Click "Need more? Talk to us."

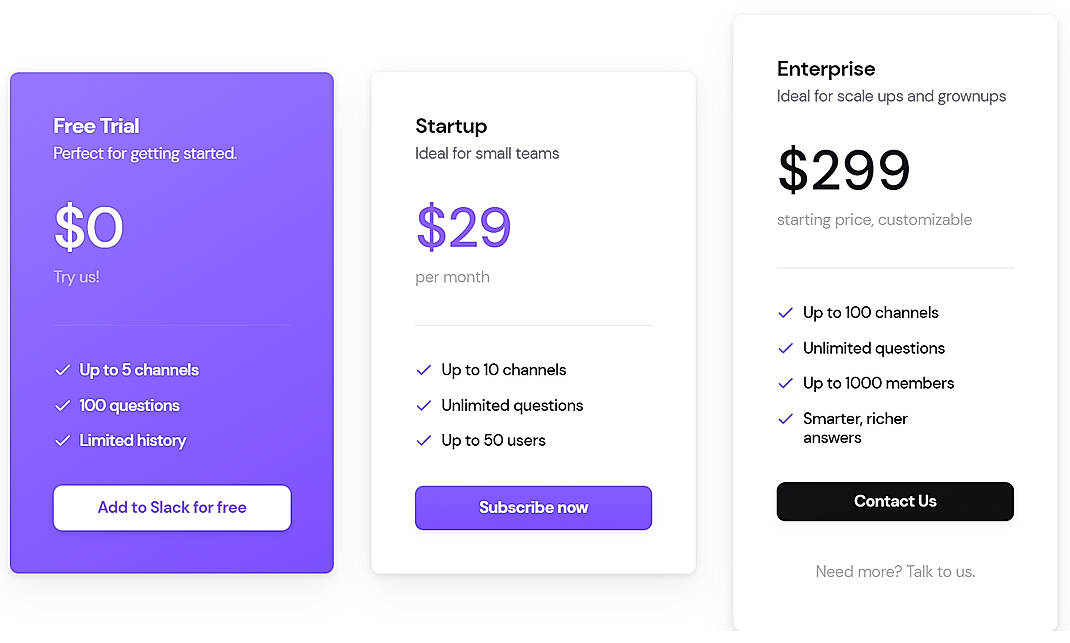tap(894, 571)
